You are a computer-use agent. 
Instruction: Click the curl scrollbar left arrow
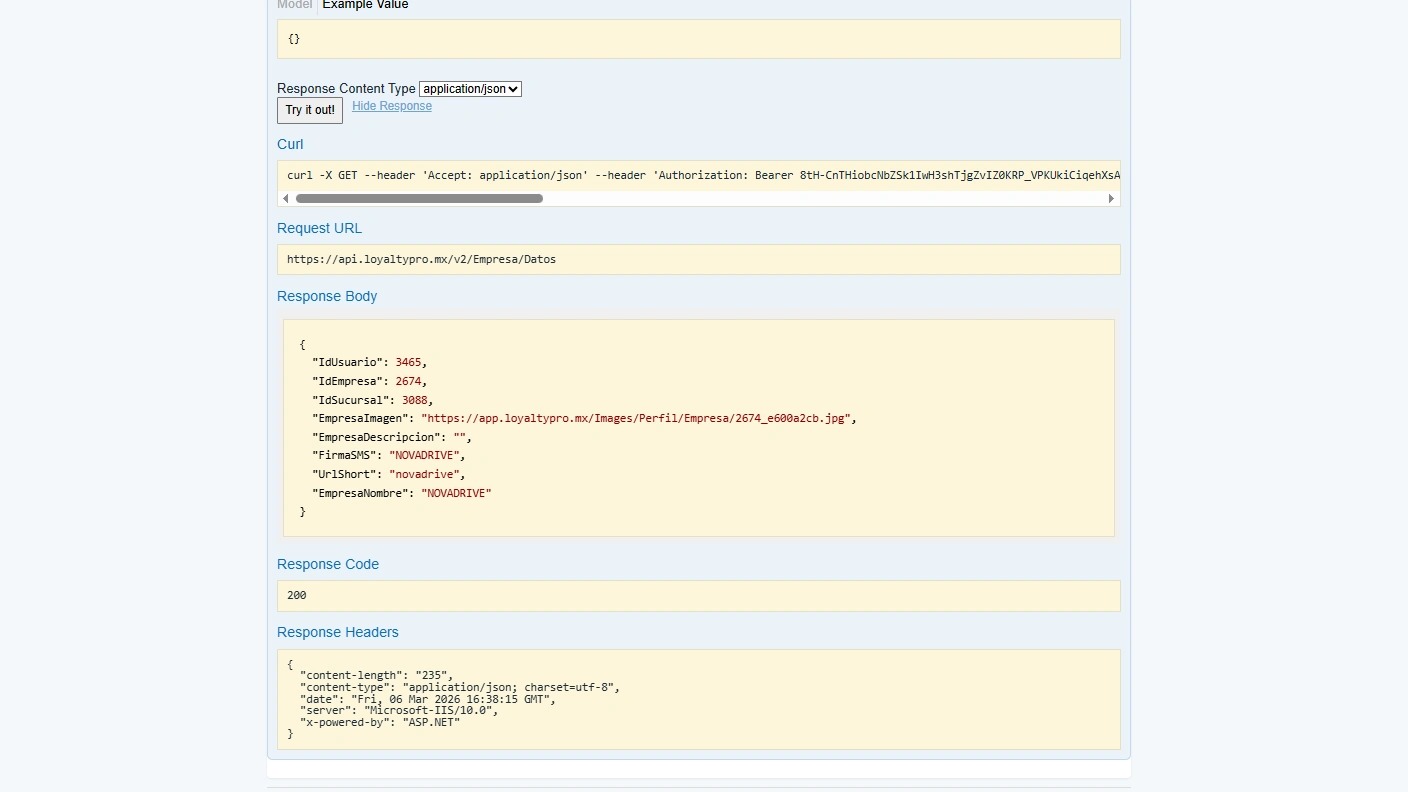click(x=286, y=199)
